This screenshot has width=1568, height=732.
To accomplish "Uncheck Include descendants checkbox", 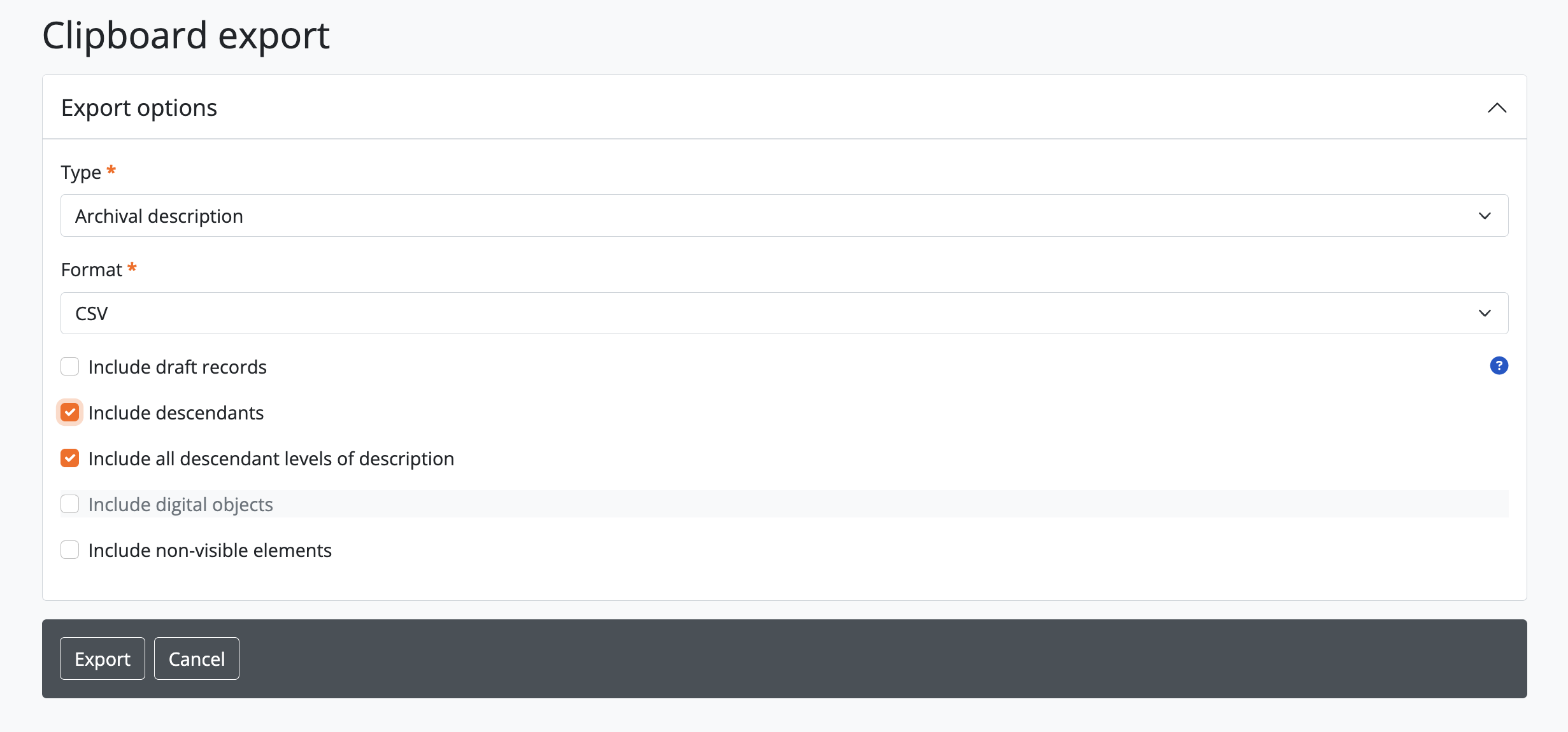I will [x=70, y=412].
